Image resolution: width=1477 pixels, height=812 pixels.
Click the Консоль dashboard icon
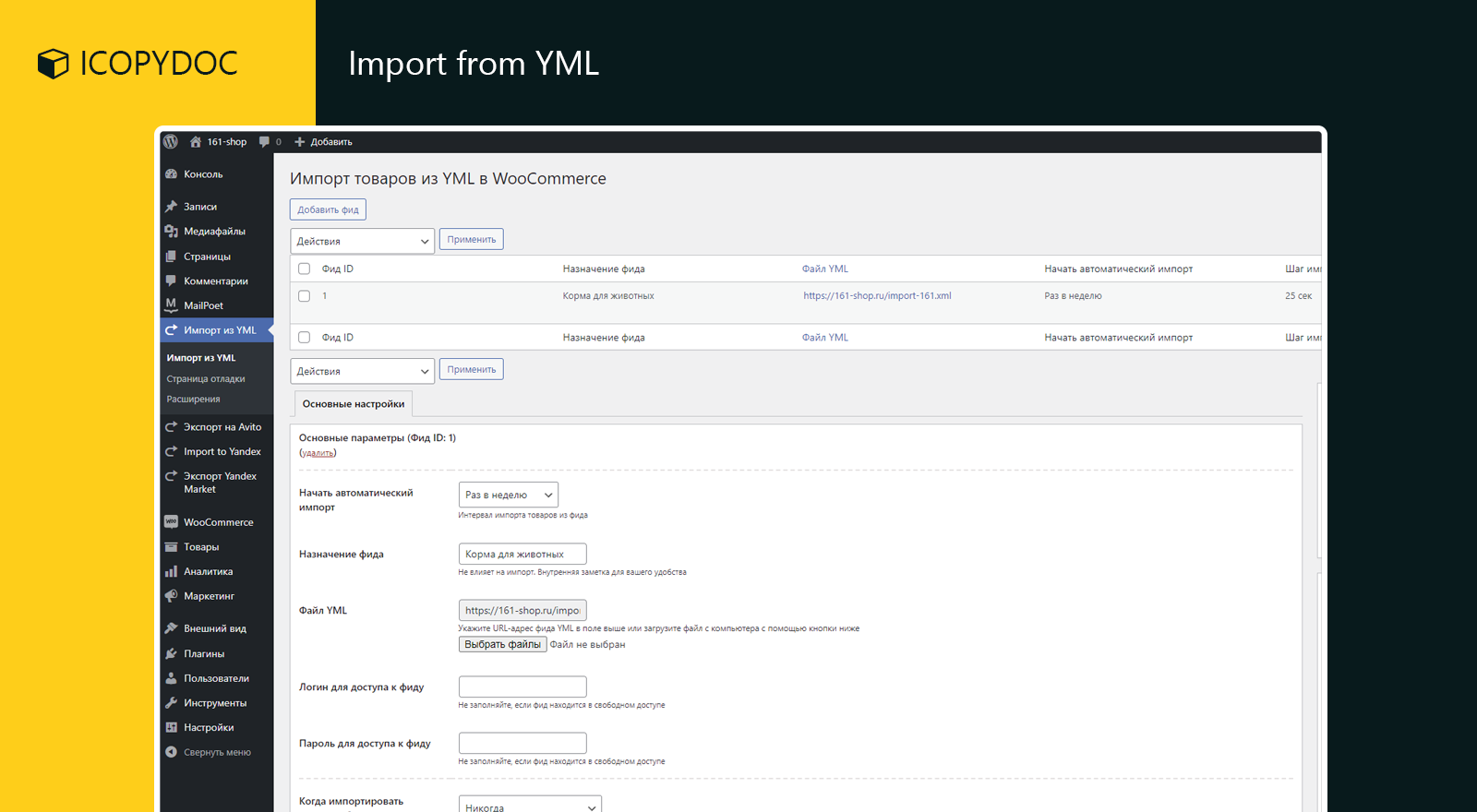(171, 174)
